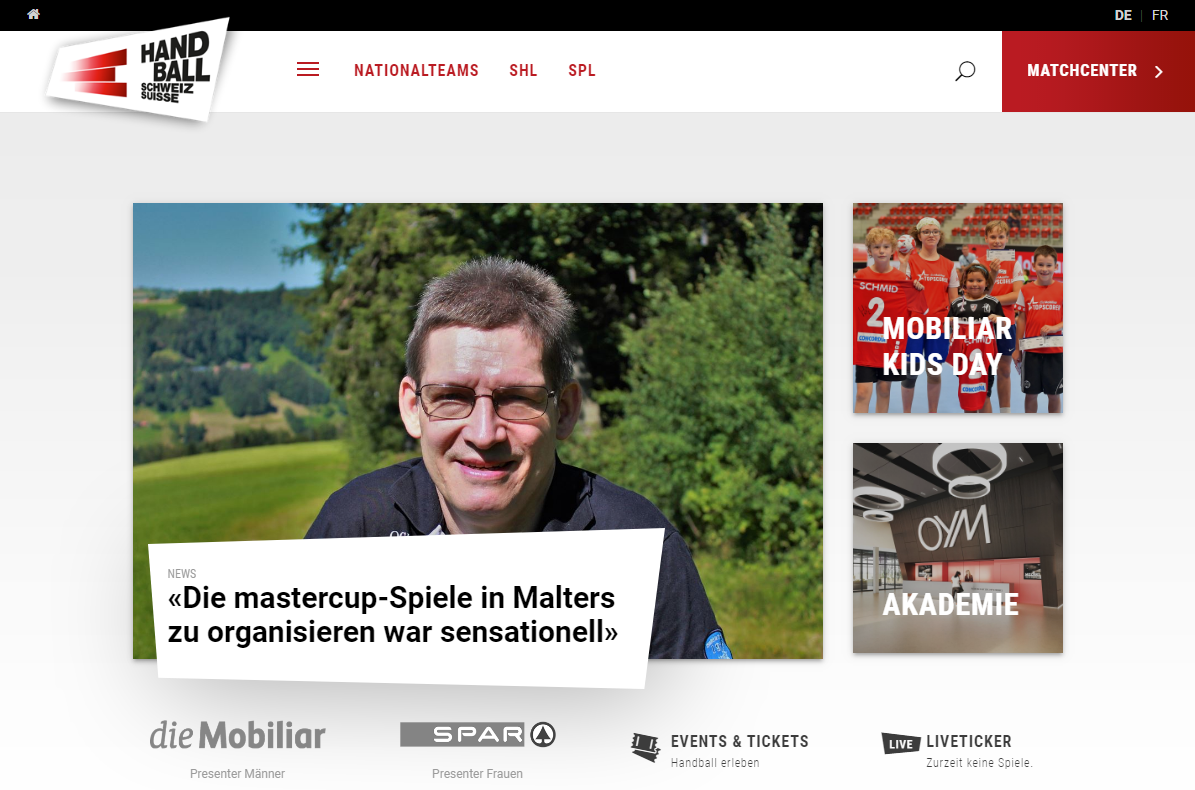Image resolution: width=1195 pixels, height=790 pixels.
Task: Open the Events & Tickets link
Action: (x=739, y=741)
